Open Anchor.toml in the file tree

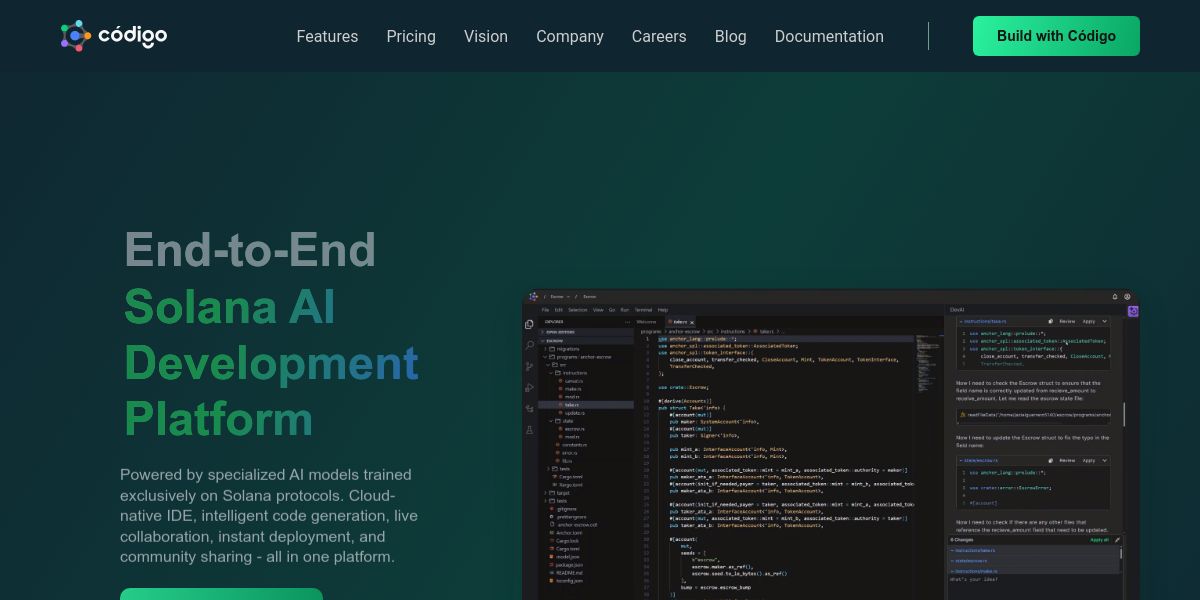[x=568, y=533]
